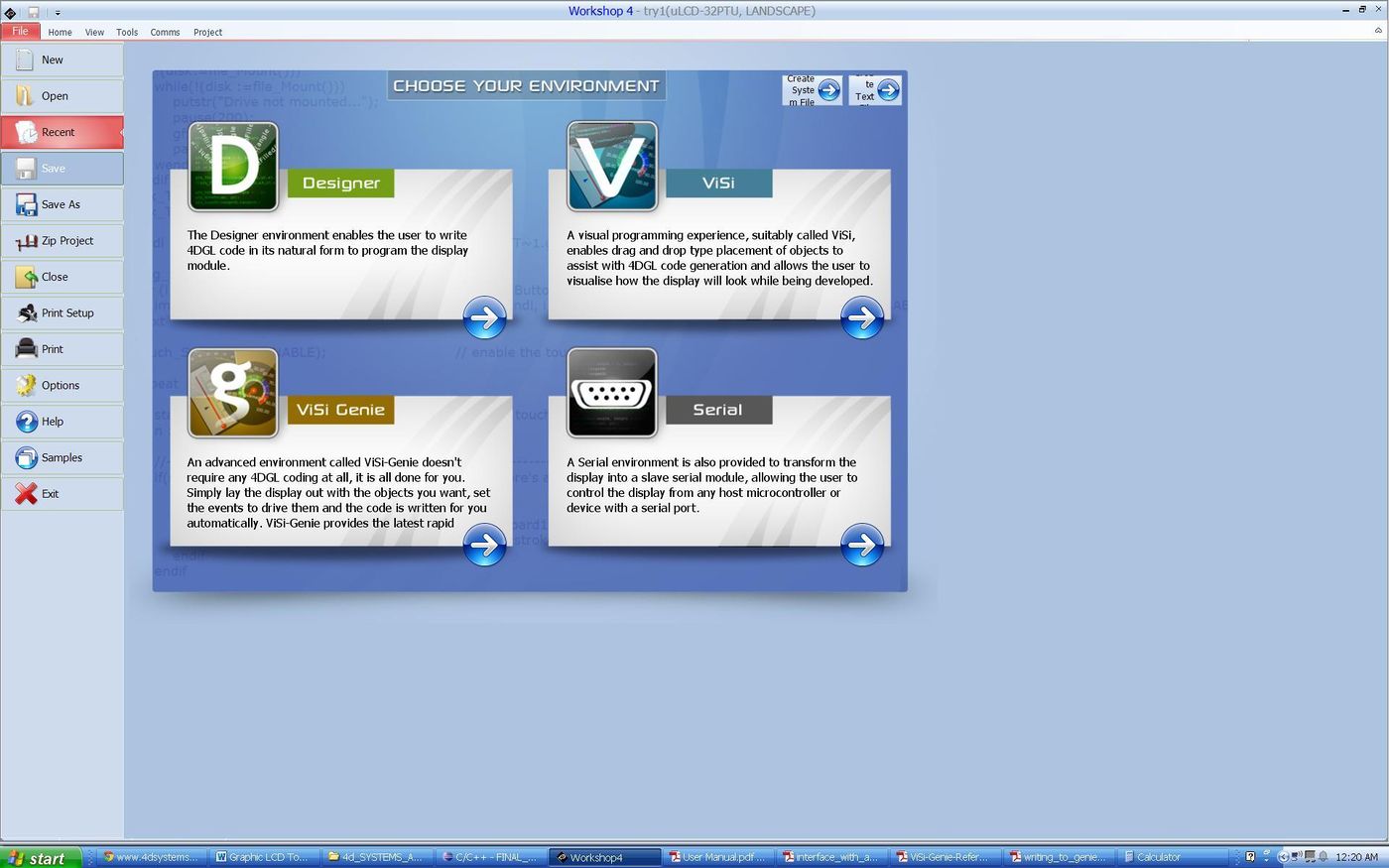Click the ViSi Genie card arrow
Image resolution: width=1389 pixels, height=868 pixels.
pos(484,545)
